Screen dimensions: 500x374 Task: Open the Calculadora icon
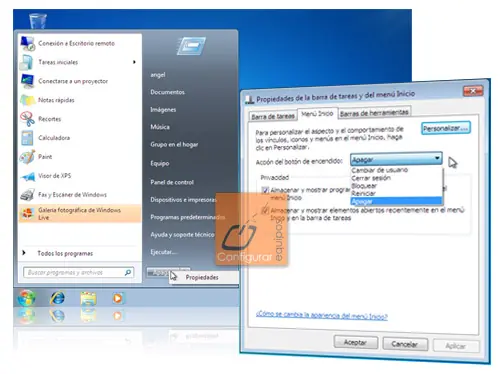27,138
